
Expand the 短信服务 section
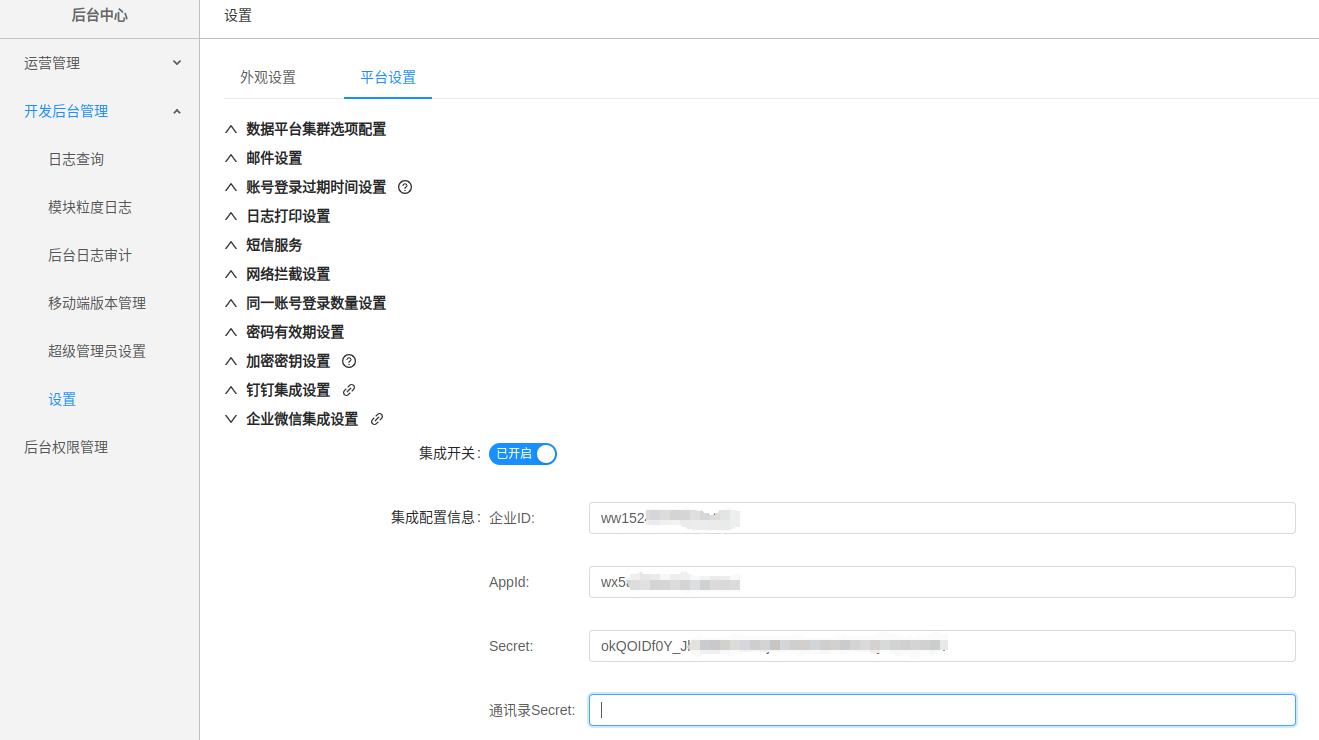coord(274,245)
